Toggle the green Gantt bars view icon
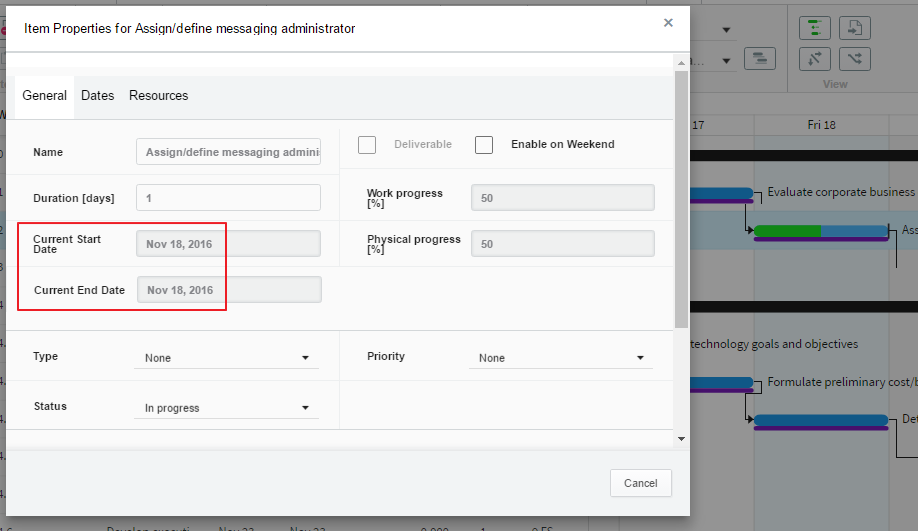918x531 pixels. click(x=814, y=28)
